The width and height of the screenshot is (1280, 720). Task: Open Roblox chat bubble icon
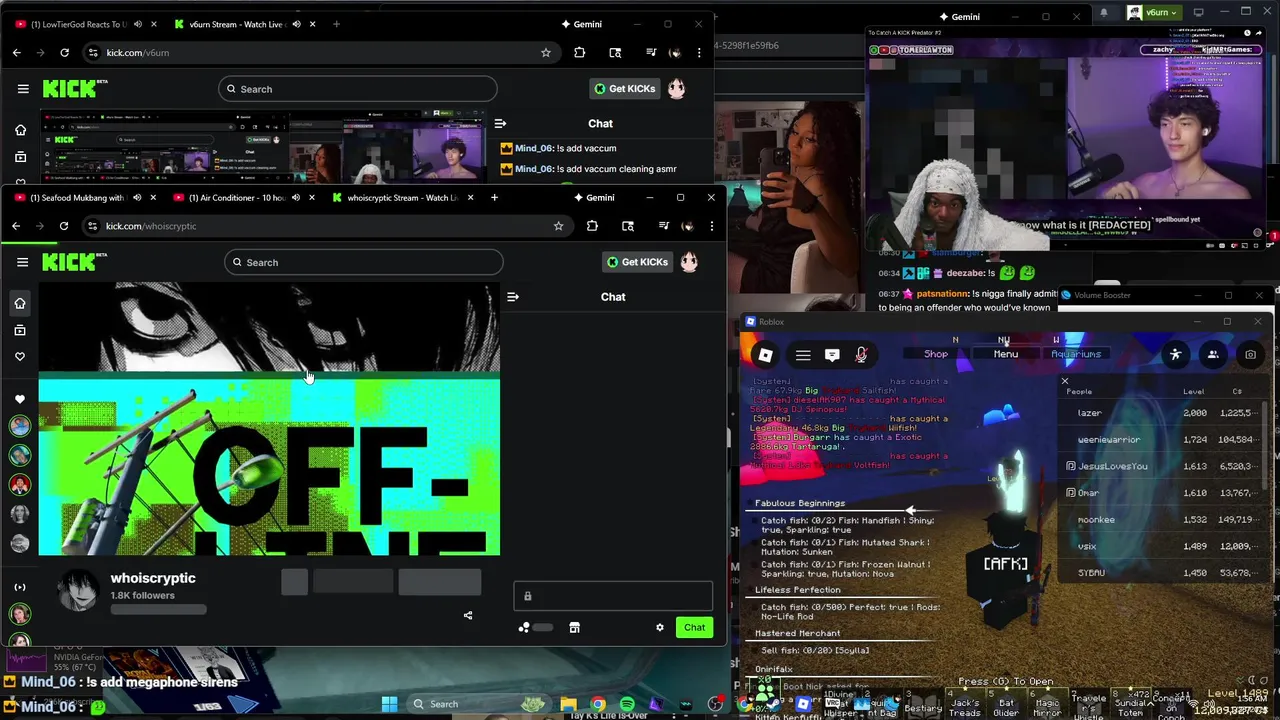[832, 355]
